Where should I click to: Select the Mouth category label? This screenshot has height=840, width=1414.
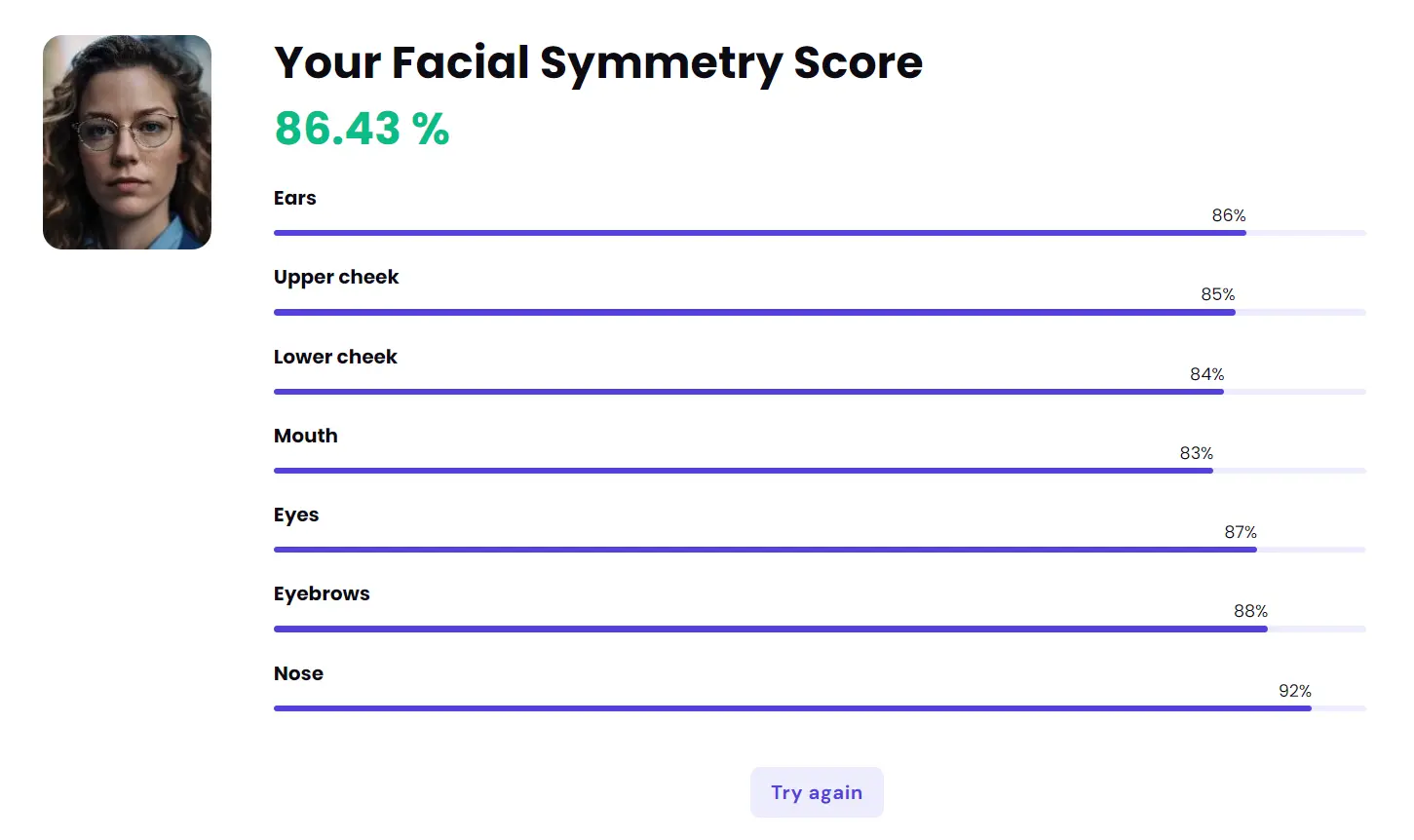click(x=305, y=436)
